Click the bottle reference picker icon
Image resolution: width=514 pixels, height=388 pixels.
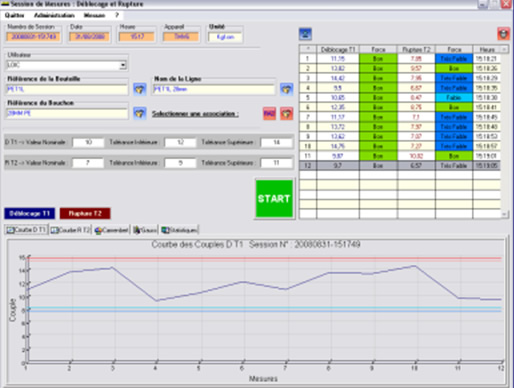click(x=140, y=89)
